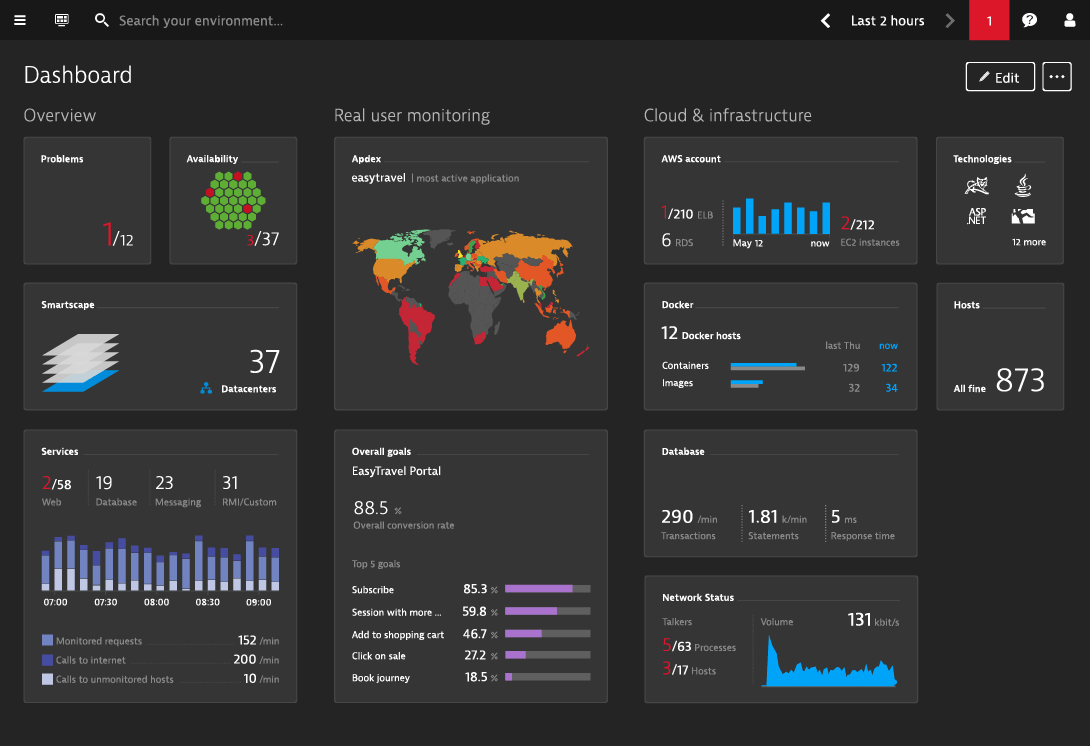This screenshot has height=746, width=1090.
Task: Click the Monitored requests legend color swatch
Action: [47, 640]
